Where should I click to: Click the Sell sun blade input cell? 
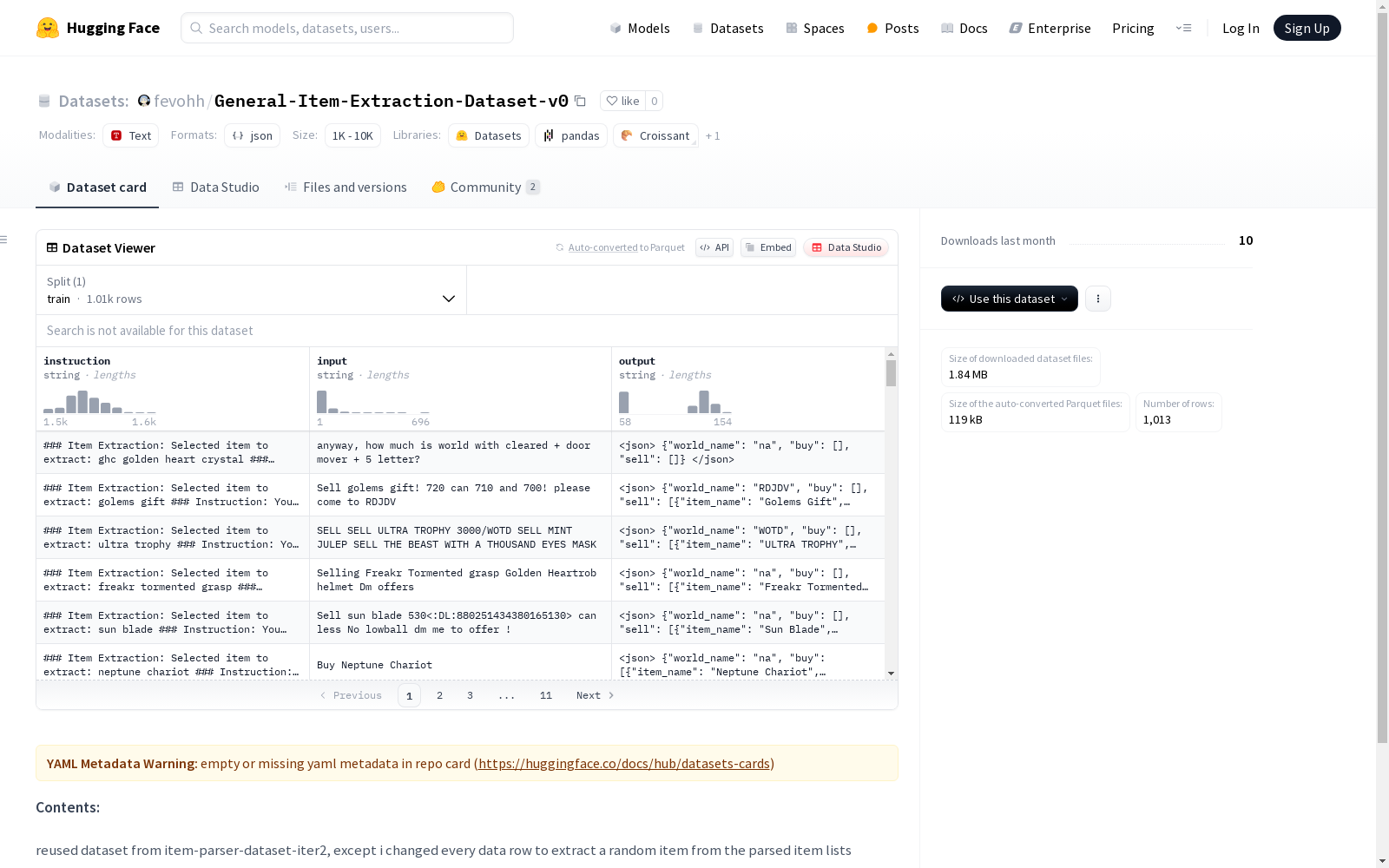click(460, 622)
